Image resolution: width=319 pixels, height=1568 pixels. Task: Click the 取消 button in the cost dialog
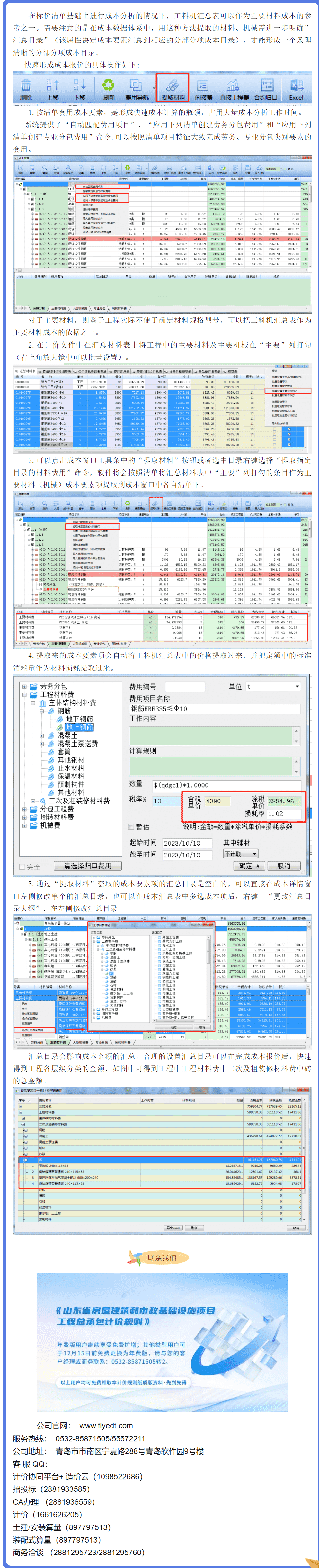coord(284,866)
